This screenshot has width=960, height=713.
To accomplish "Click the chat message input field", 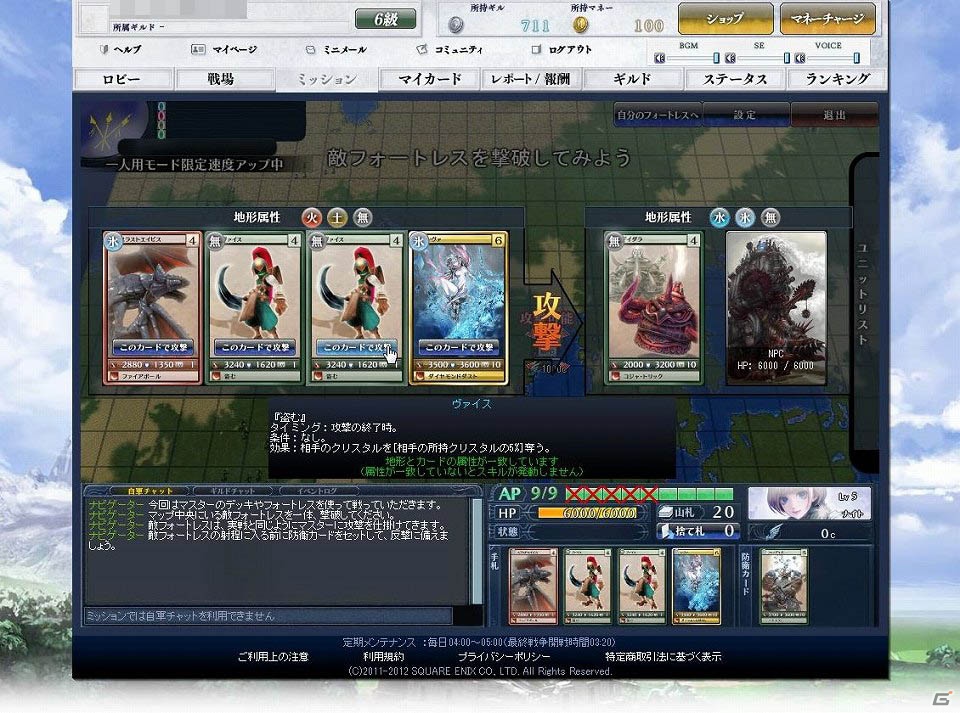I will (268, 616).
